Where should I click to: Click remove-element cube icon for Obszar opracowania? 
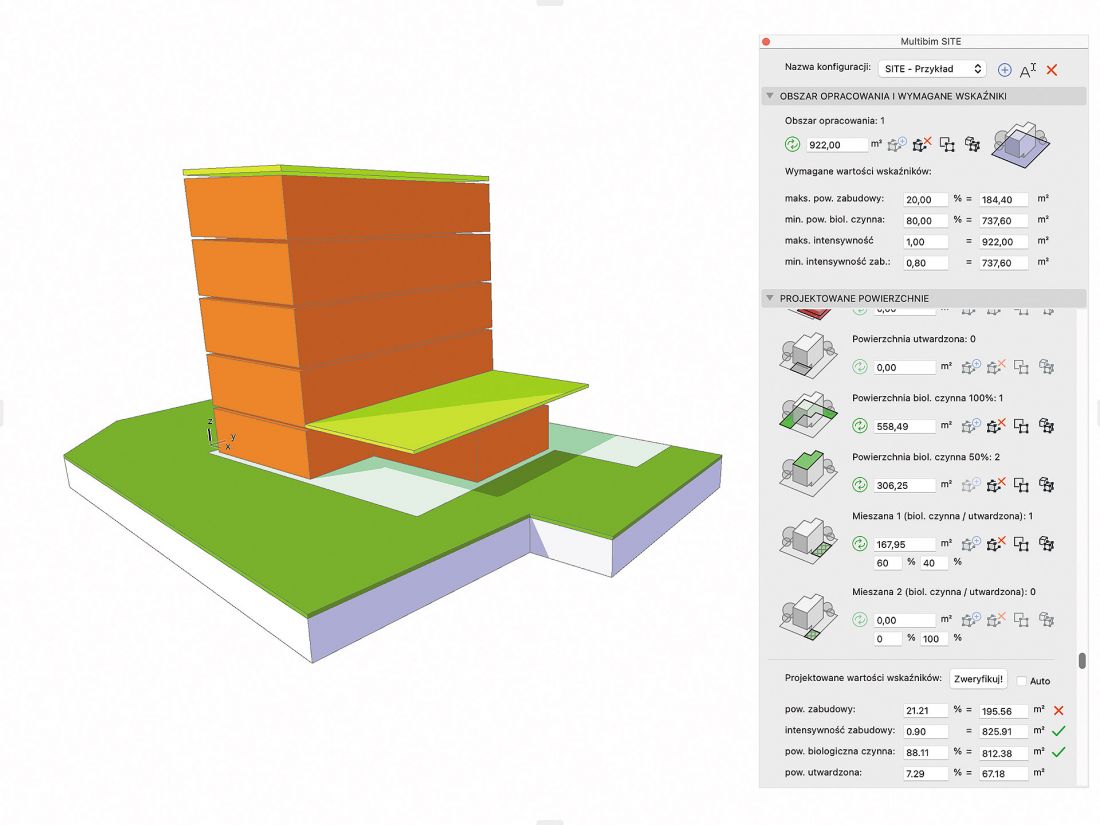tap(922, 145)
